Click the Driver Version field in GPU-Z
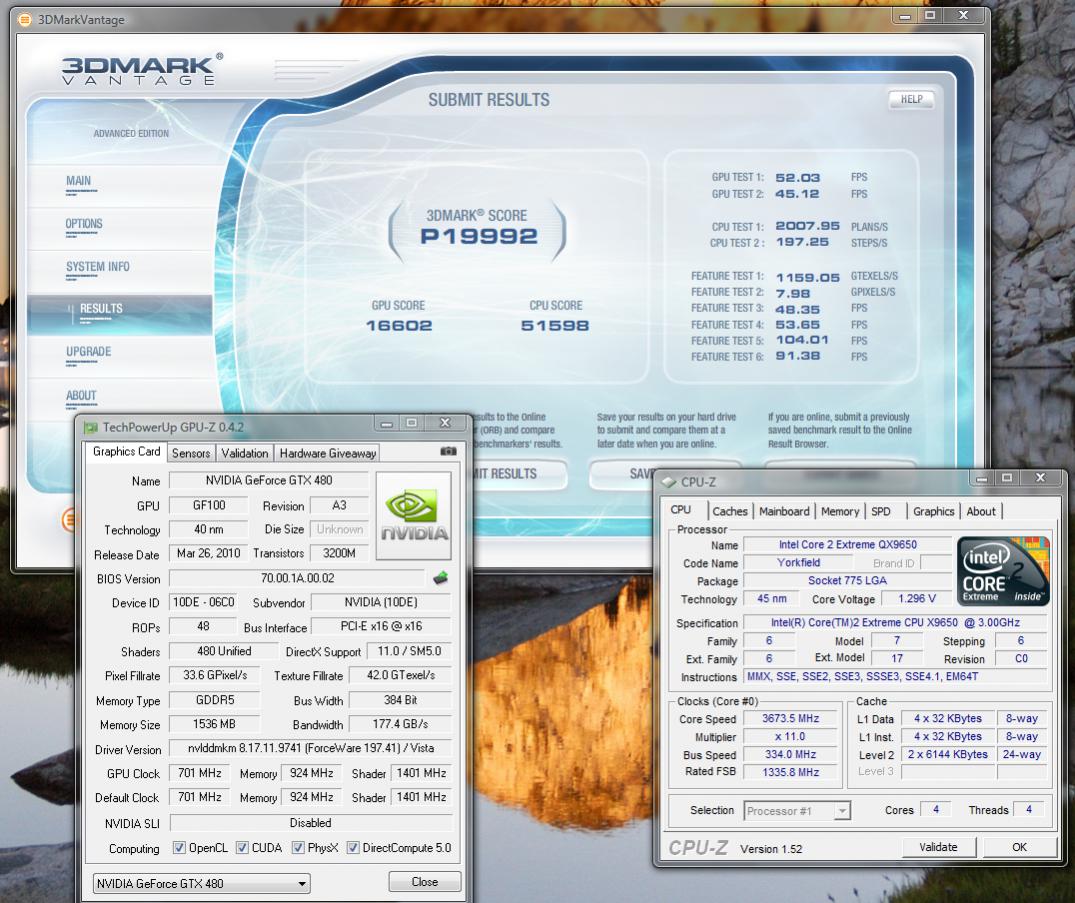The image size is (1075, 903). pyautogui.click(x=311, y=749)
